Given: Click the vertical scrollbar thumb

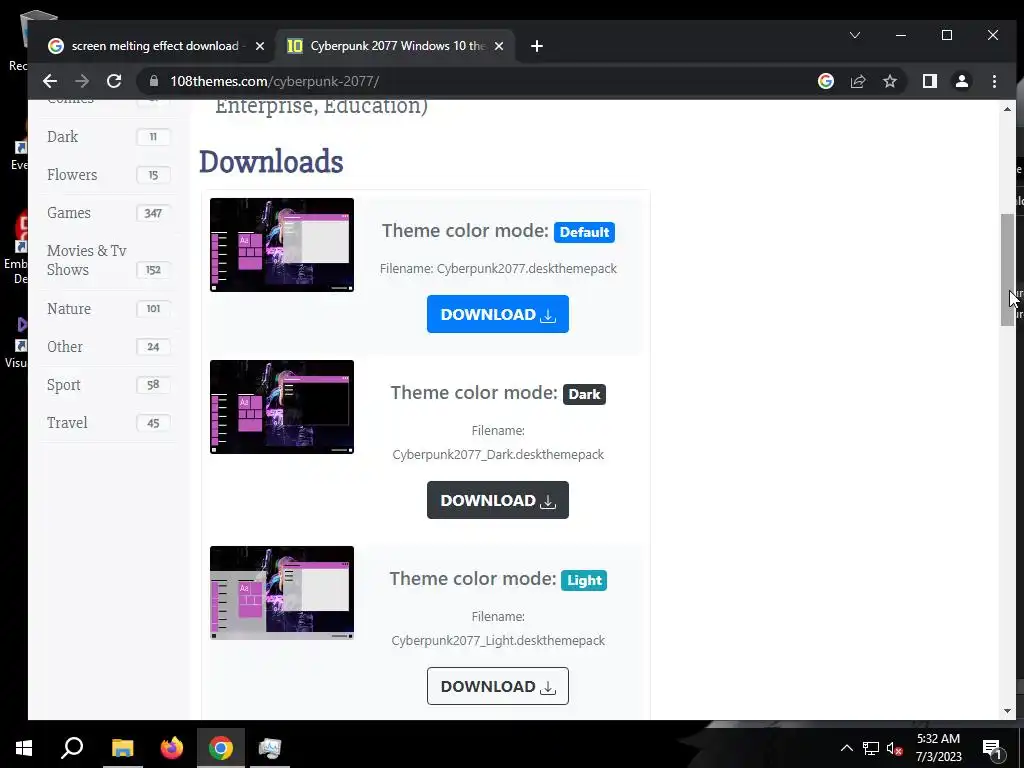Looking at the screenshot, I should click(1007, 270).
